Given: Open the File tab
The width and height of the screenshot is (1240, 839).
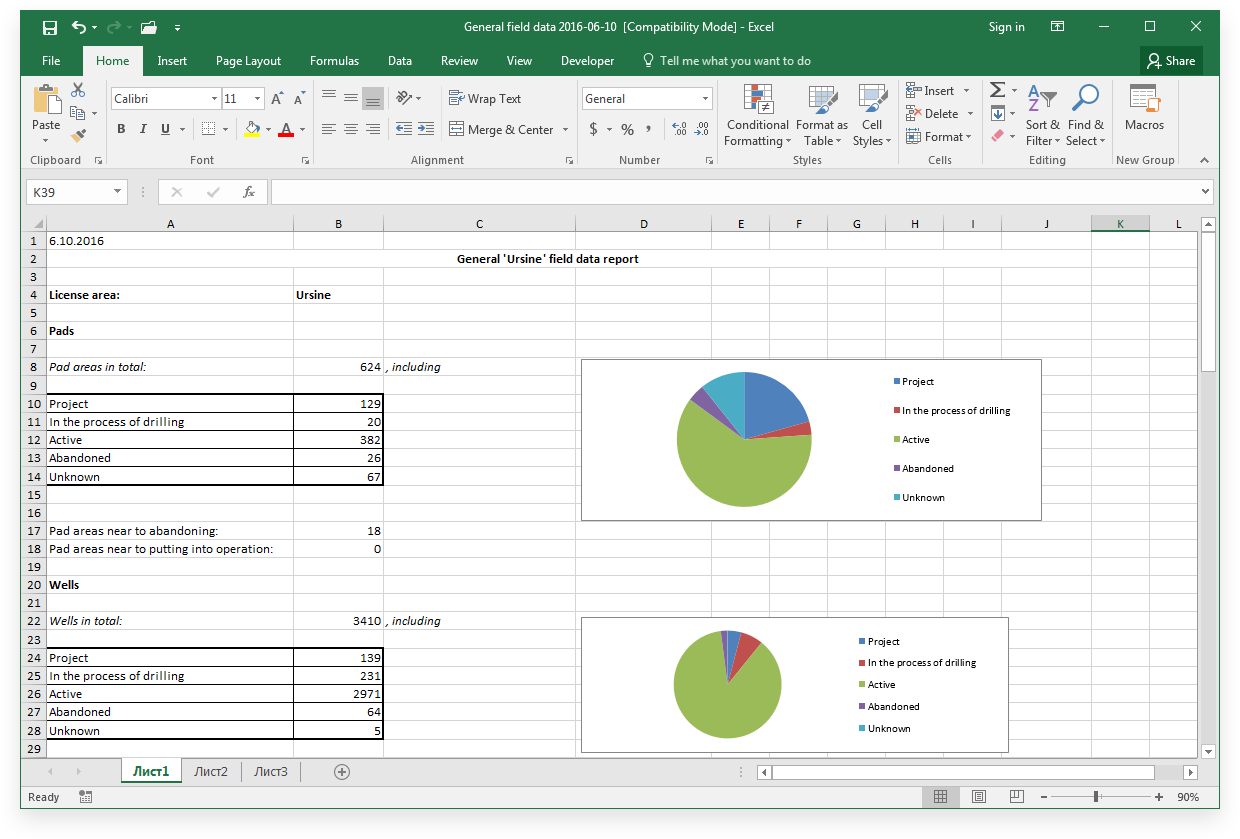Looking at the screenshot, I should [51, 61].
